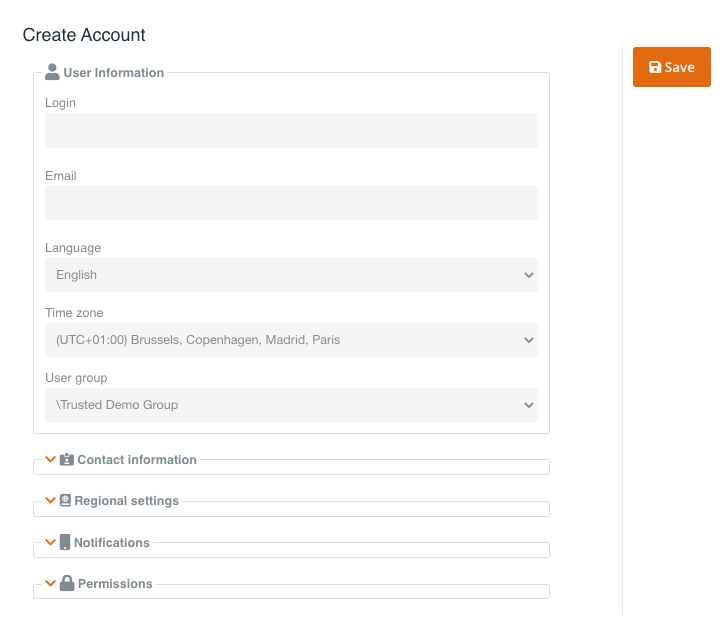The width and height of the screenshot is (728, 637).
Task: Click the floppy disk icon on Save
Action: [x=655, y=67]
